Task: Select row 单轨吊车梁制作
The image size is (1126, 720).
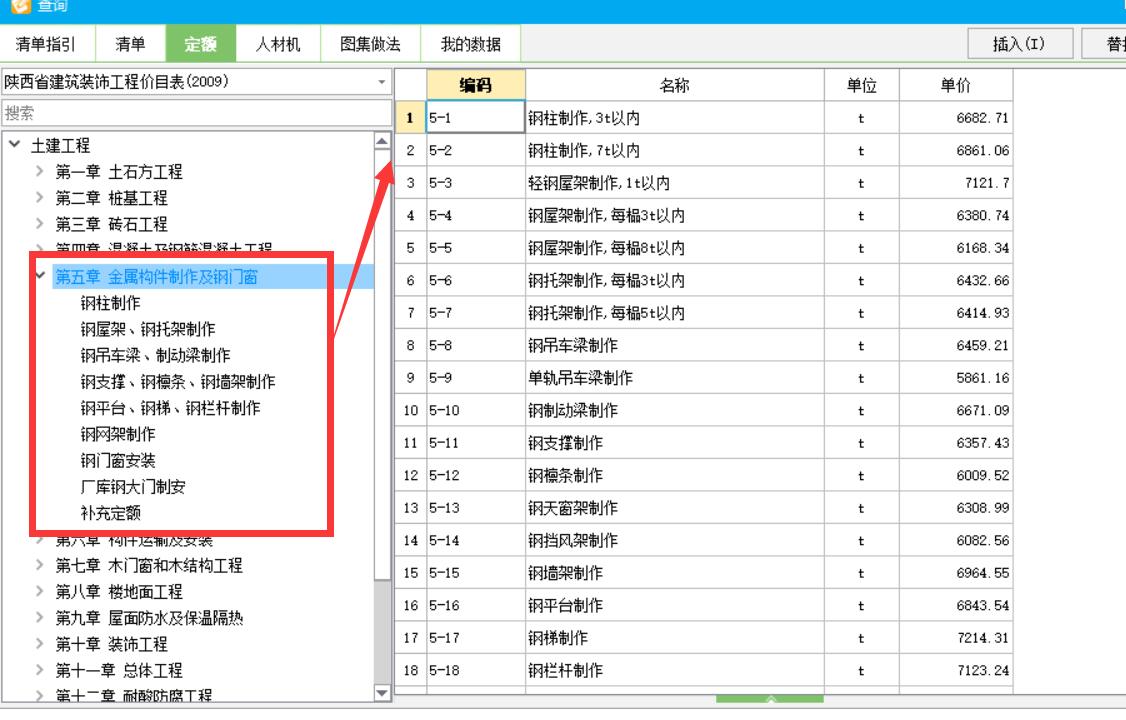Action: (704, 378)
